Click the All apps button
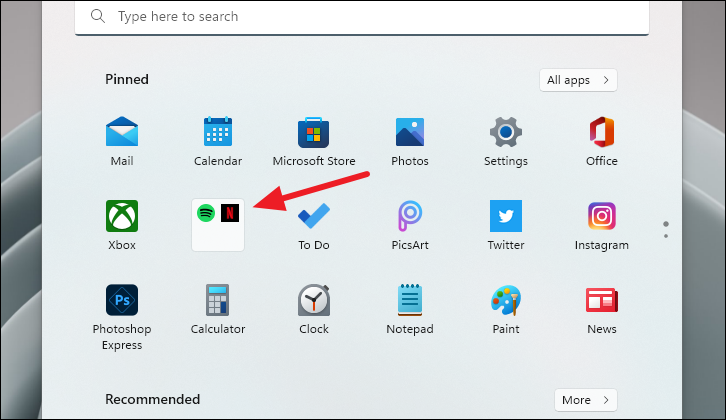 (578, 80)
